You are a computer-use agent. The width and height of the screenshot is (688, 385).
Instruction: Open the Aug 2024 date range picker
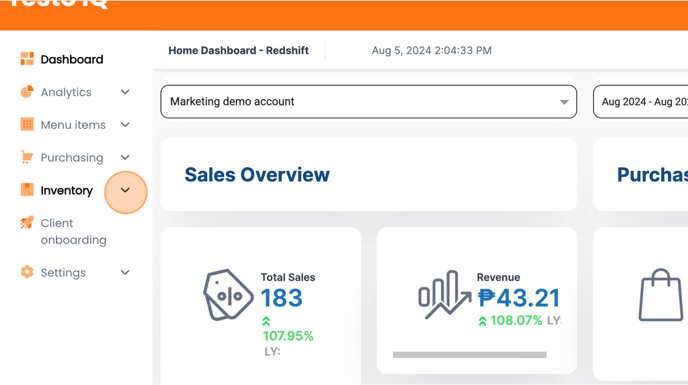pyautogui.click(x=641, y=102)
